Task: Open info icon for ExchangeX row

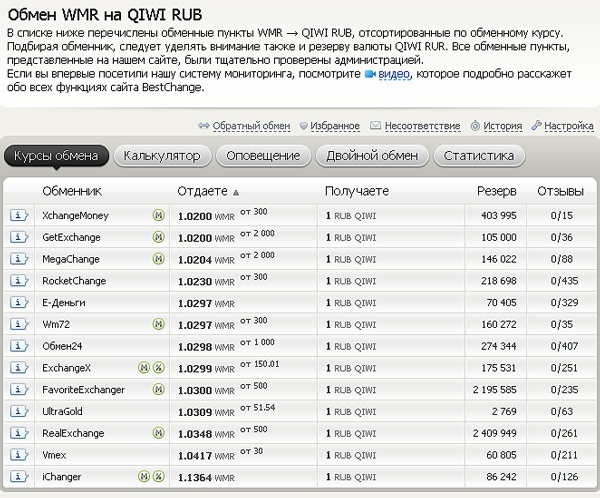Action: [x=19, y=368]
